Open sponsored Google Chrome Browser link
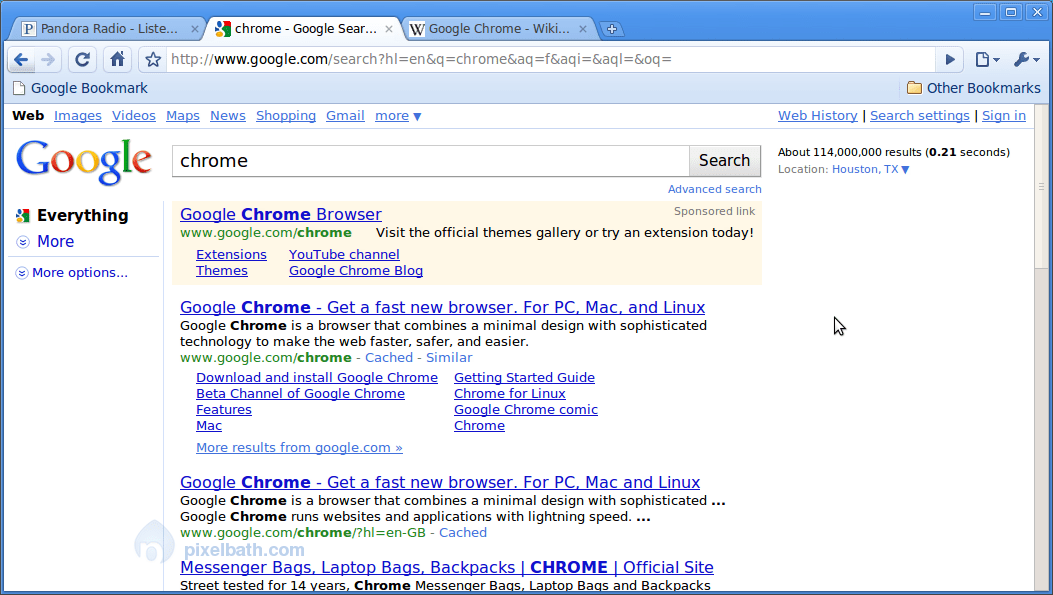The height and width of the screenshot is (595, 1053). point(281,214)
